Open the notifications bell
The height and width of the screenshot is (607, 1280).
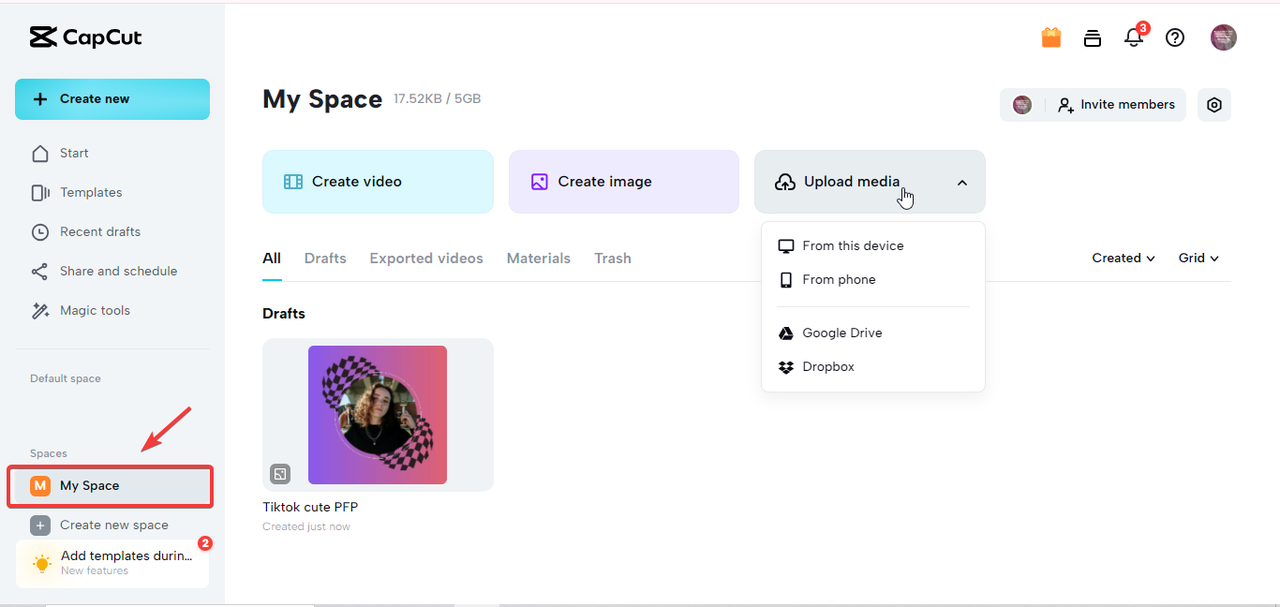click(1133, 38)
